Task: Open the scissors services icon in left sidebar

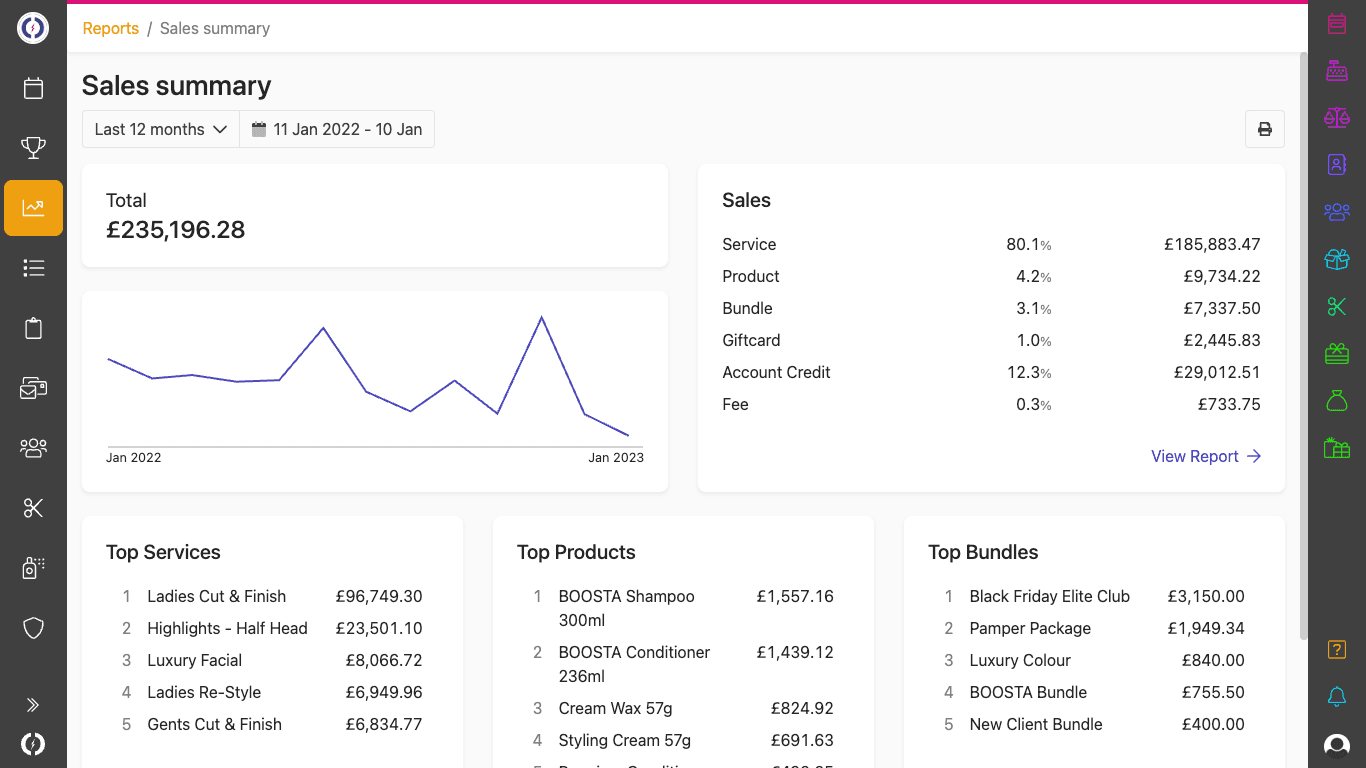Action: (33, 508)
